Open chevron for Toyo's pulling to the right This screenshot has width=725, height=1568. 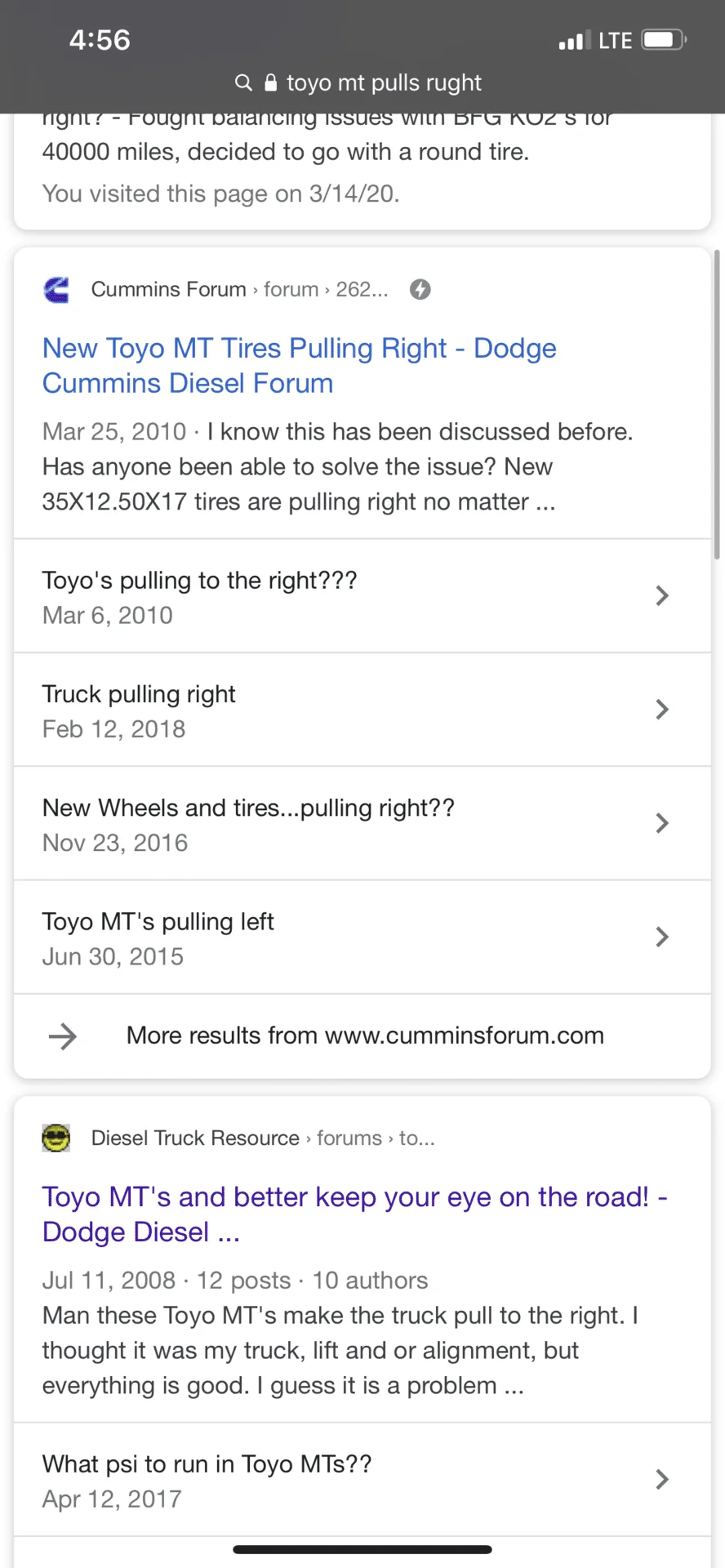point(662,596)
